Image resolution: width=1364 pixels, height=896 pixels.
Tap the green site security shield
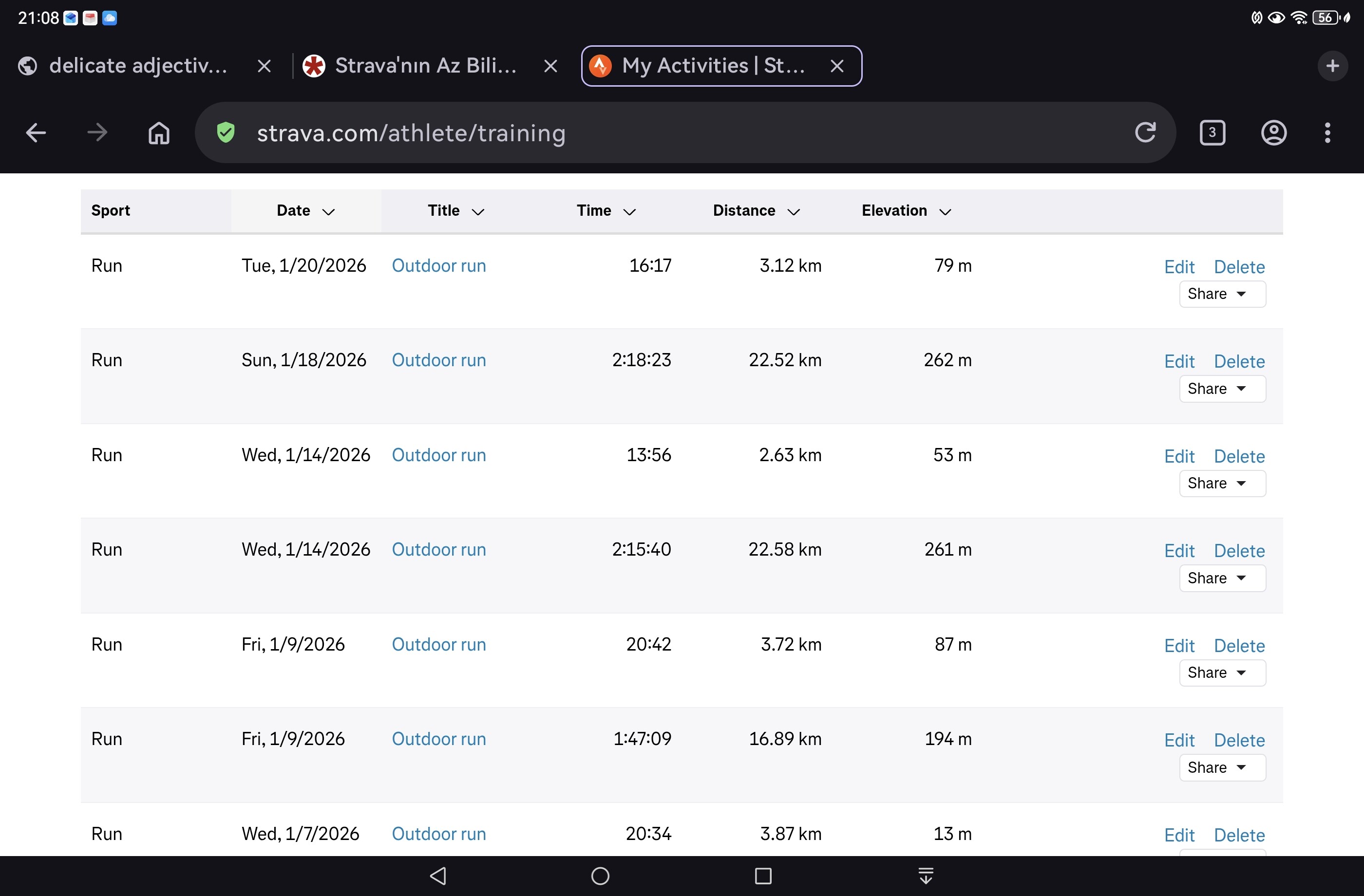pyautogui.click(x=226, y=133)
